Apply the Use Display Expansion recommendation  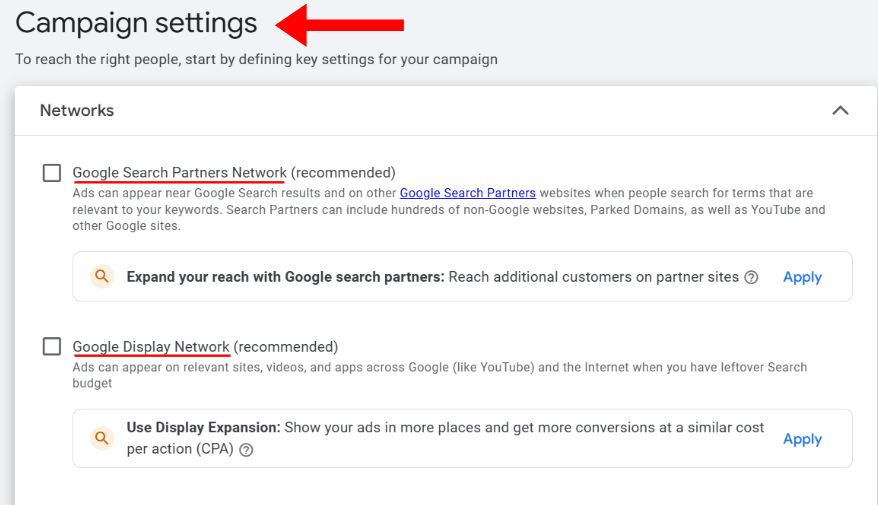(x=802, y=439)
